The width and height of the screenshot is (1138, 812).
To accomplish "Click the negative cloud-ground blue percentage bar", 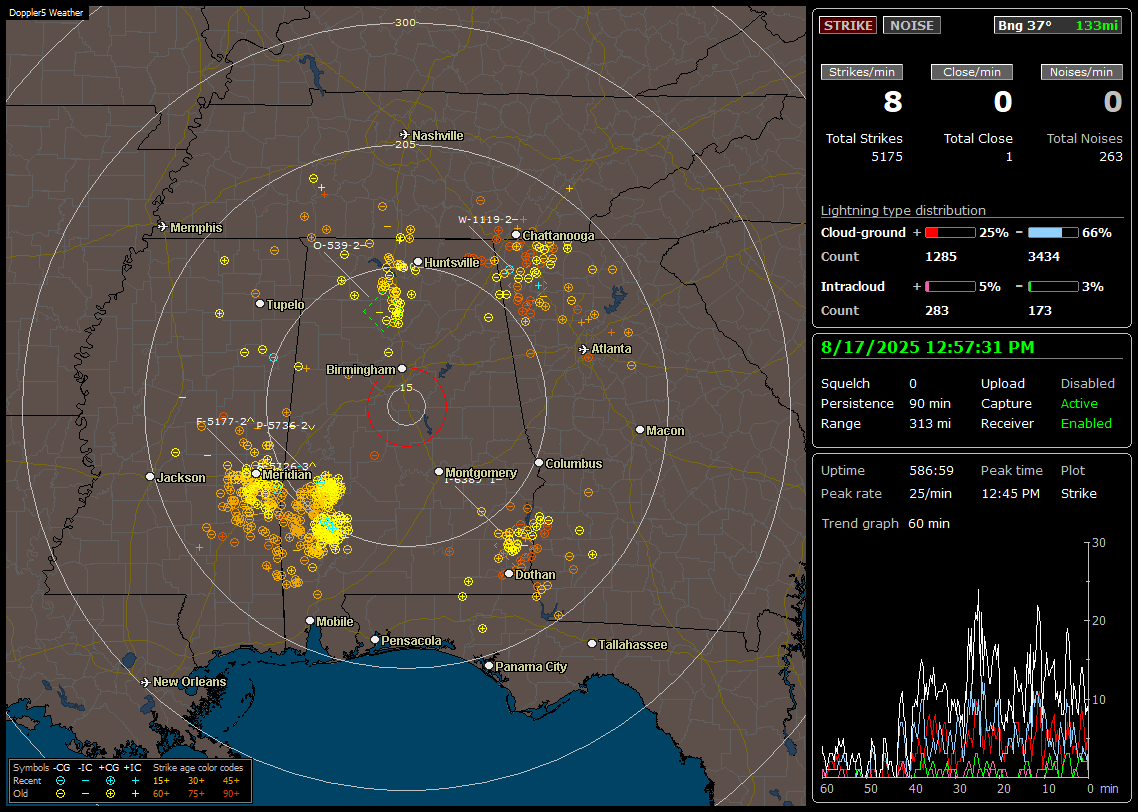I will coord(1053,233).
